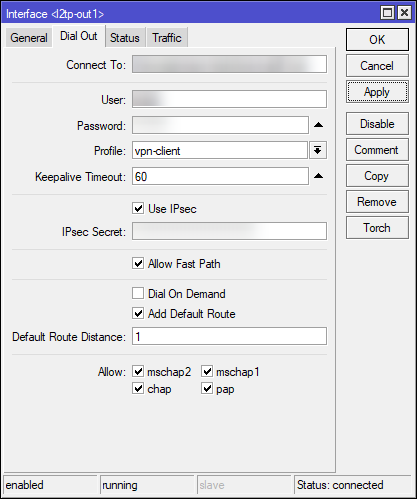Enable Dial On Demand checkbox
This screenshot has width=417, height=499.
coord(138,293)
